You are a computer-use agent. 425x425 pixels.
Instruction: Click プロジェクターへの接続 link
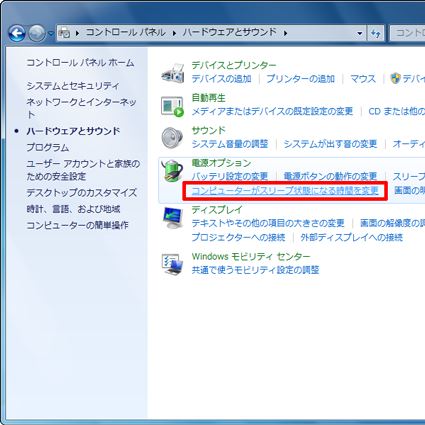[x=238, y=237]
